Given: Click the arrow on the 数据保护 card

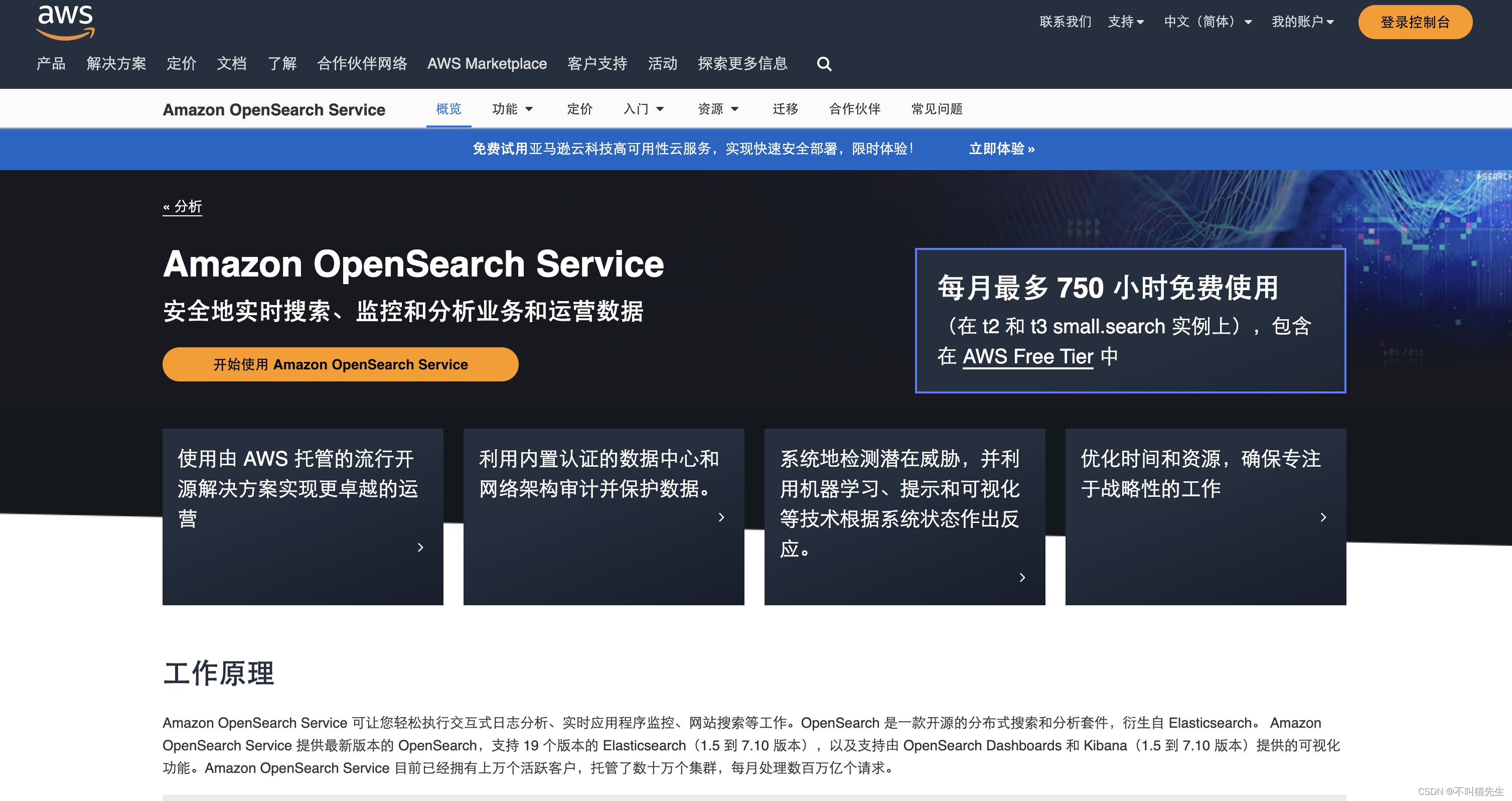Looking at the screenshot, I should click(721, 518).
